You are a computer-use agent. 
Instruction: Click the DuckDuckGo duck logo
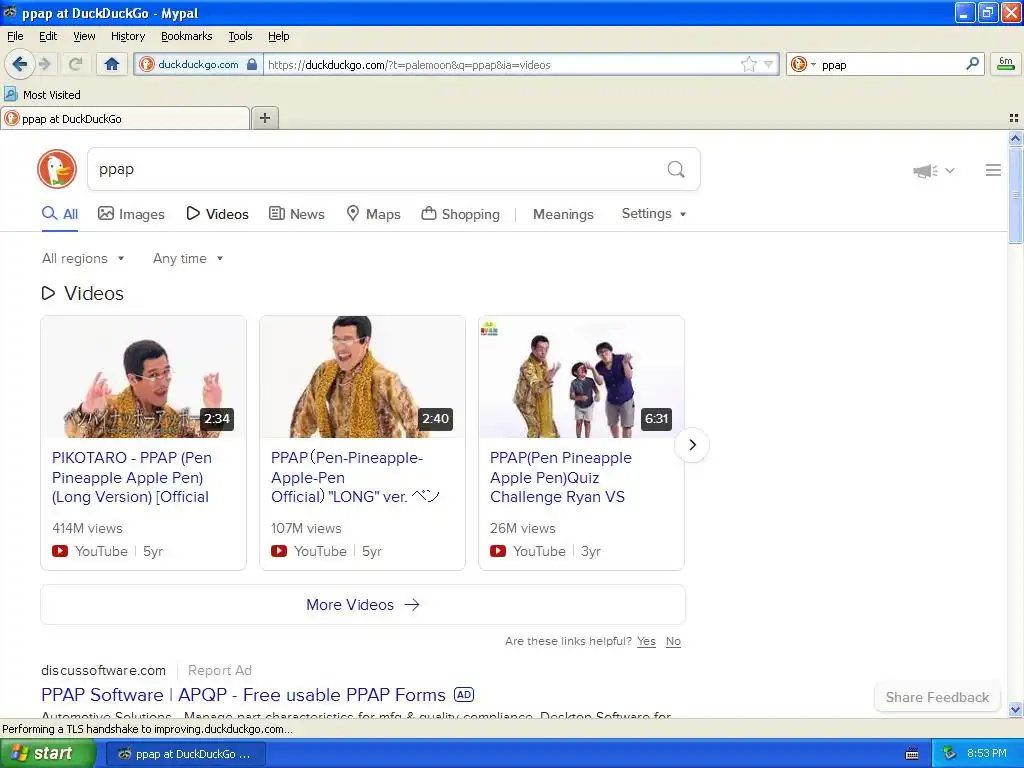(x=57, y=169)
